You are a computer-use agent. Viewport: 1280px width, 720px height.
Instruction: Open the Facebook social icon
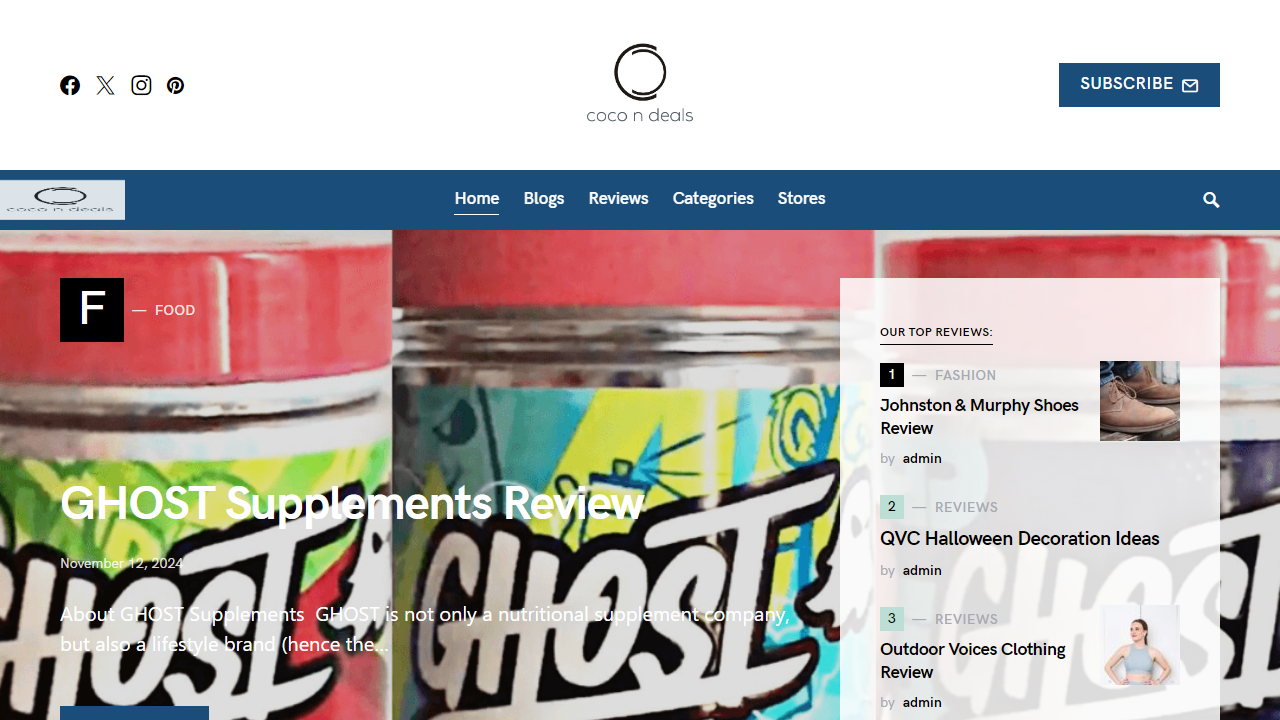70,85
